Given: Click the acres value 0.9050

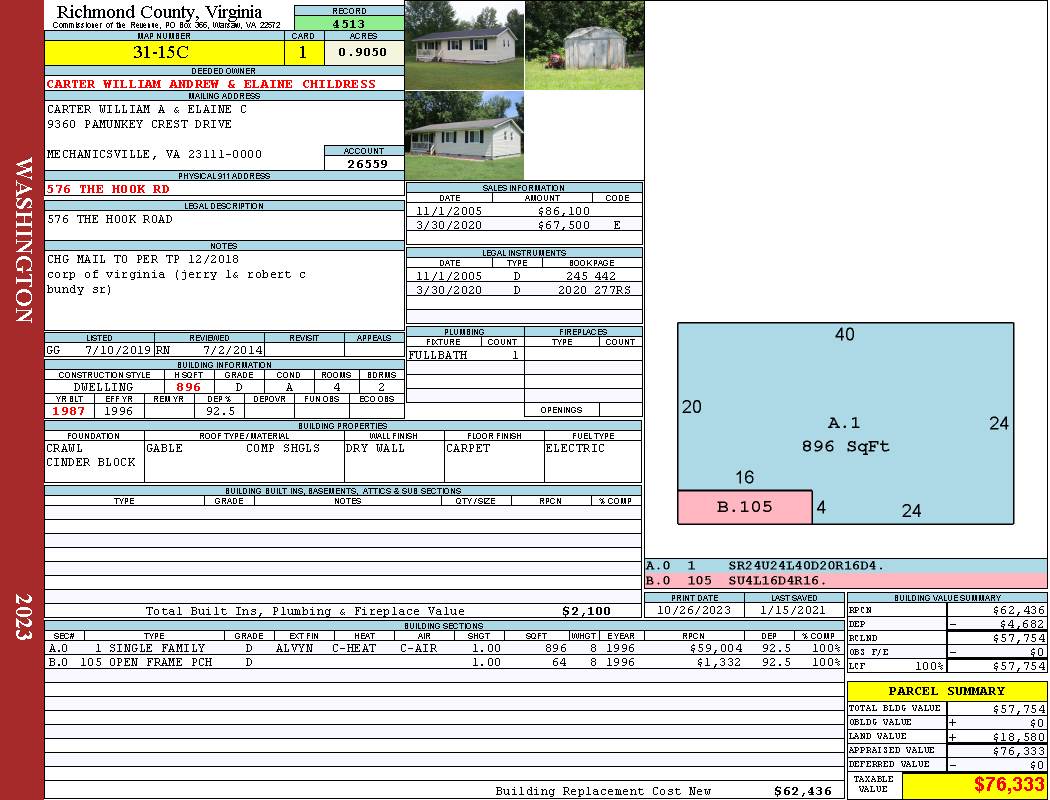Looking at the screenshot, I should (x=363, y=53).
